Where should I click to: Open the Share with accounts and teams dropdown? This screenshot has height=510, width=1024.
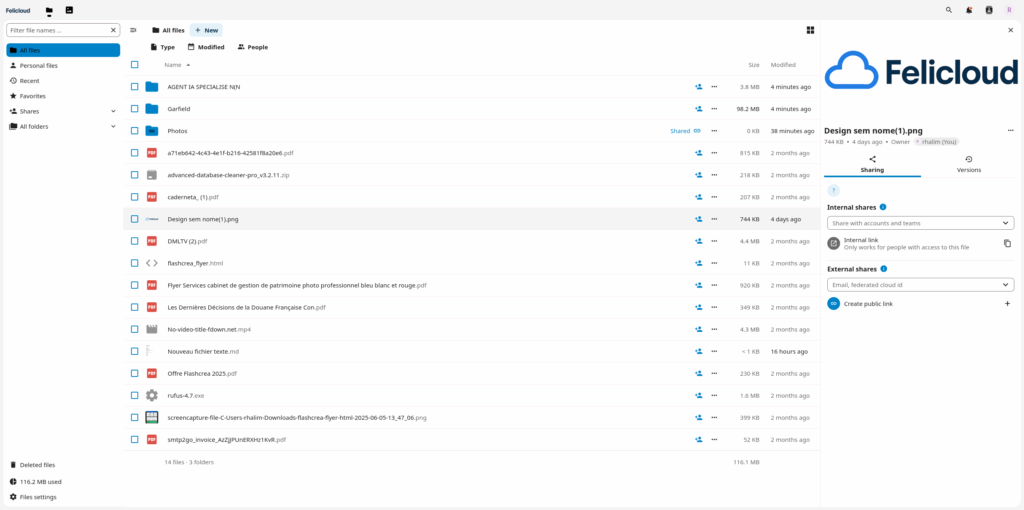coord(920,223)
